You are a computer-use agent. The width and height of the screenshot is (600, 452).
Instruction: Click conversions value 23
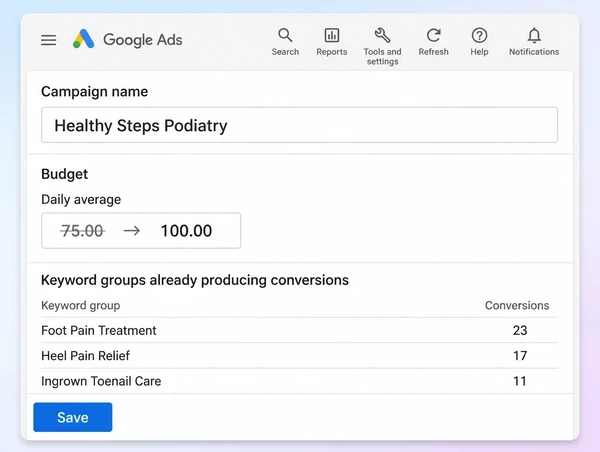pyautogui.click(x=520, y=330)
